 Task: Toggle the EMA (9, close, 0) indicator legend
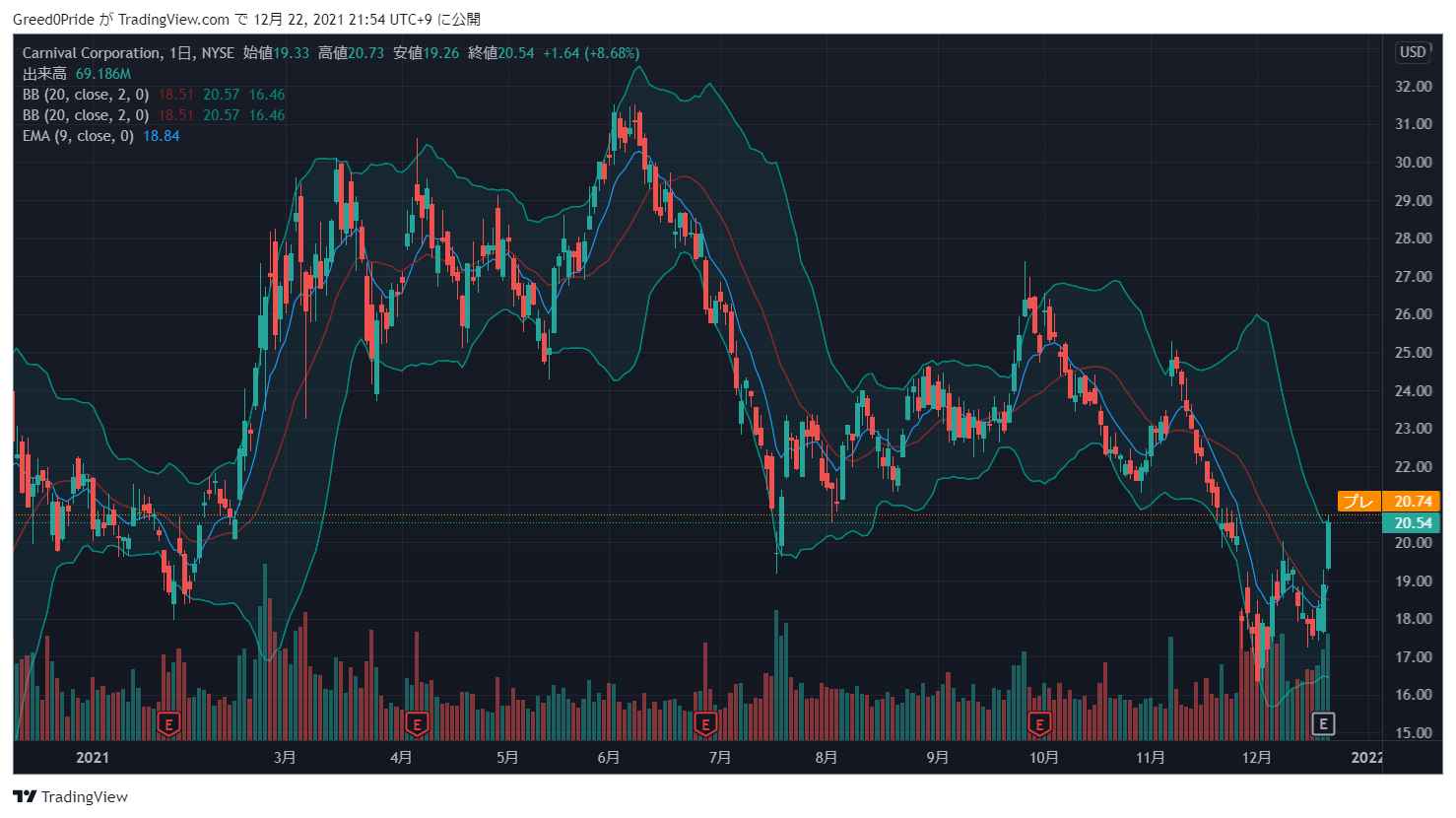pyautogui.click(x=78, y=136)
